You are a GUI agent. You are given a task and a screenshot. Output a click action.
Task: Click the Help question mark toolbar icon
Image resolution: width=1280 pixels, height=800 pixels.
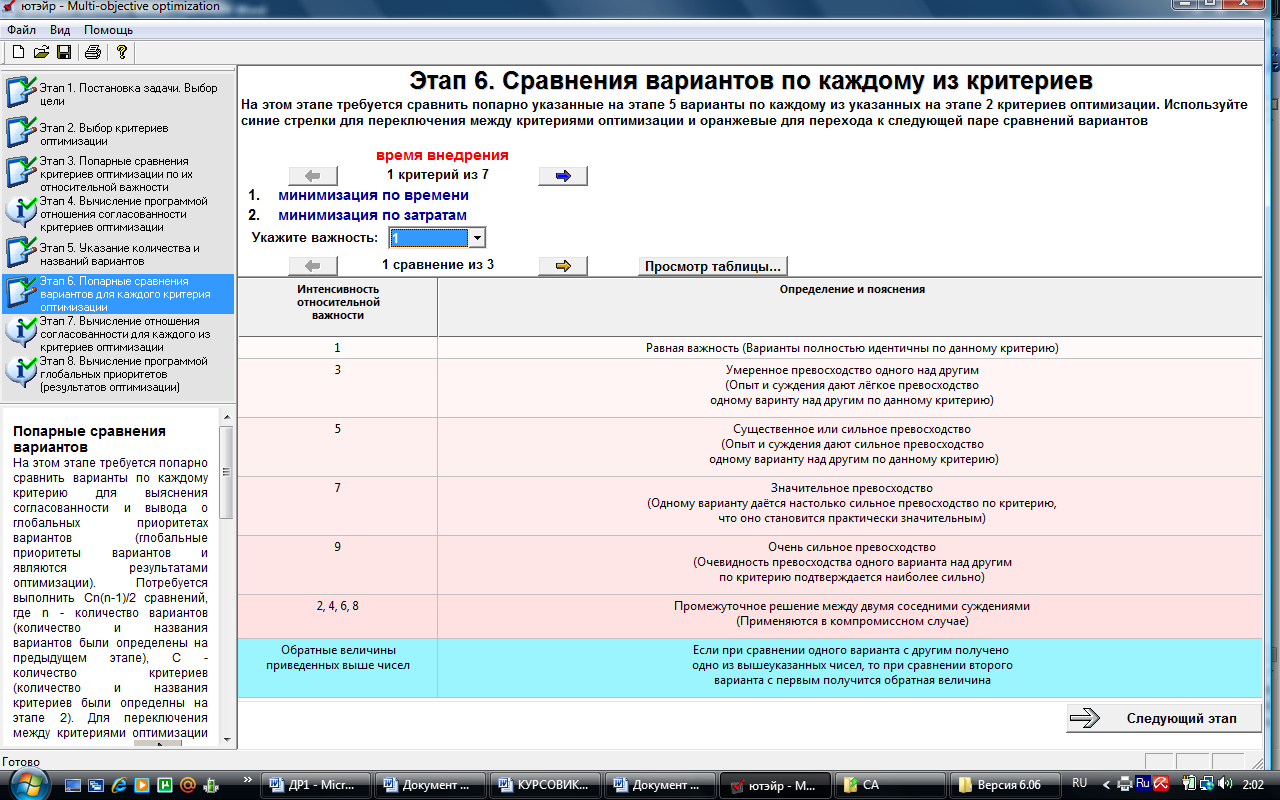tap(121, 52)
